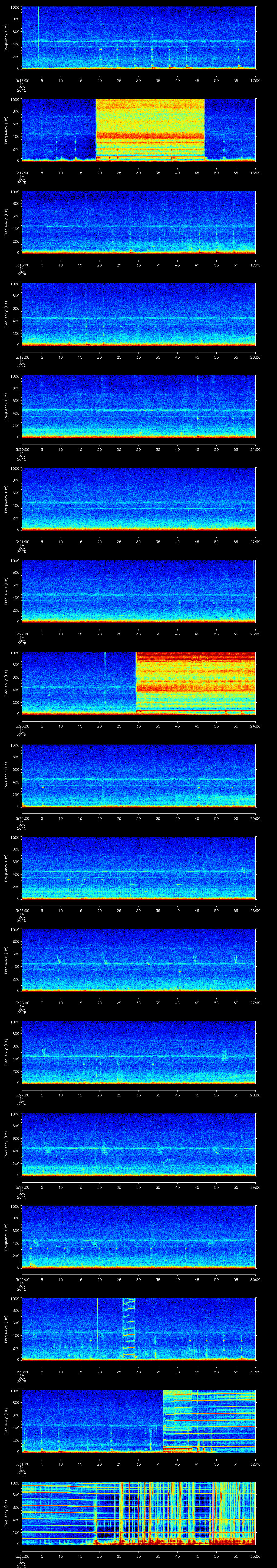
Task: Click the '20:00' end time label
Action: pos(255,357)
